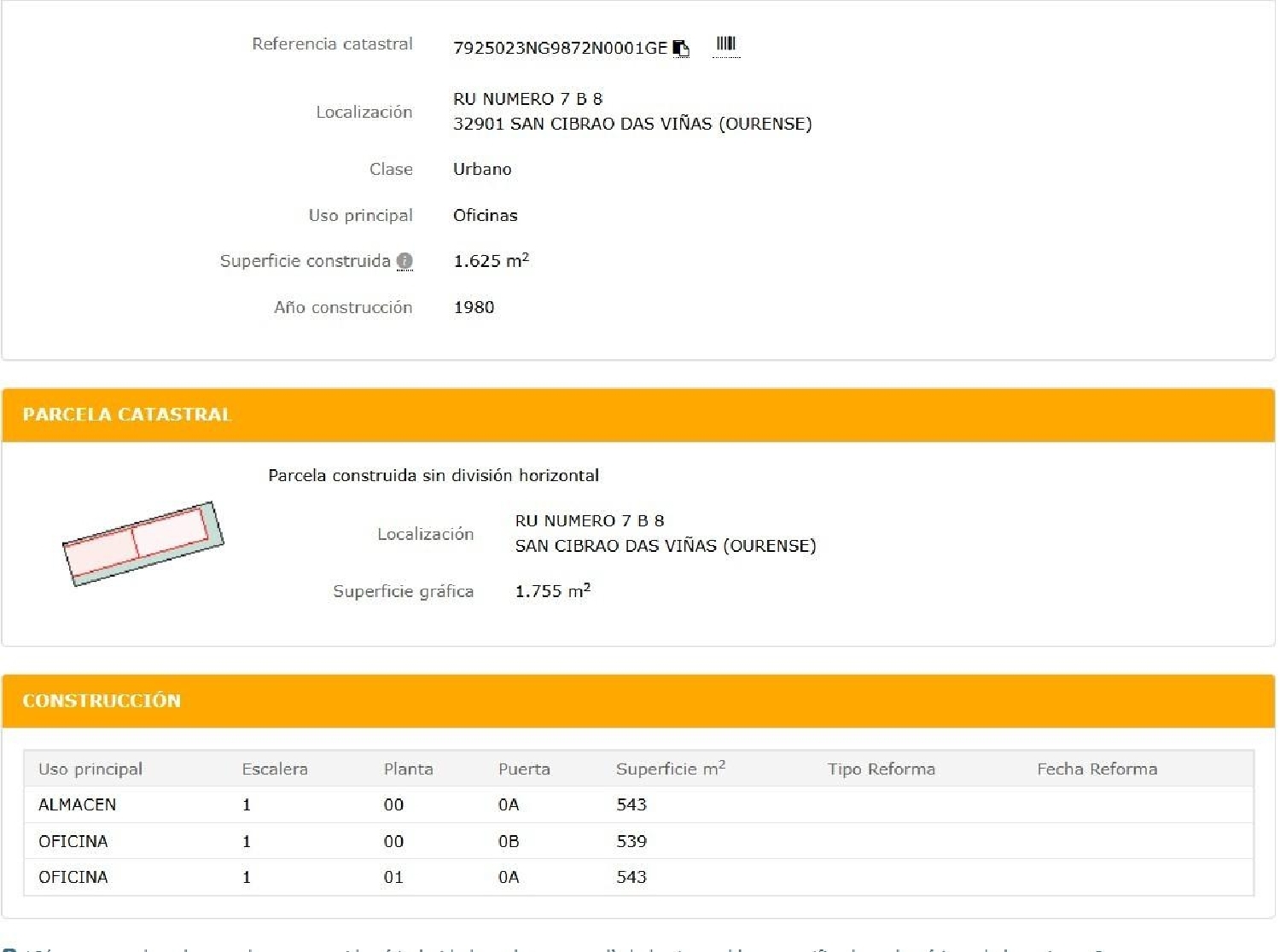Click the construction year 1980 value

pos(474,307)
